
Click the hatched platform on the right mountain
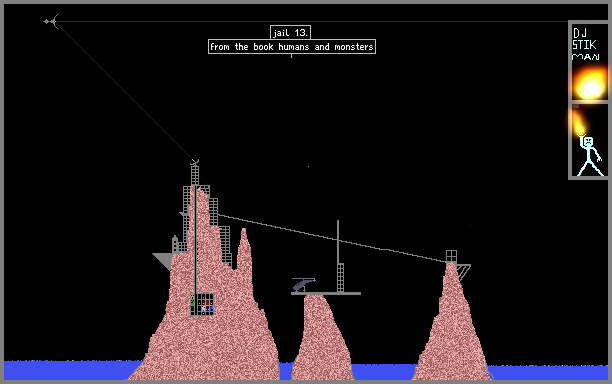pos(464,271)
